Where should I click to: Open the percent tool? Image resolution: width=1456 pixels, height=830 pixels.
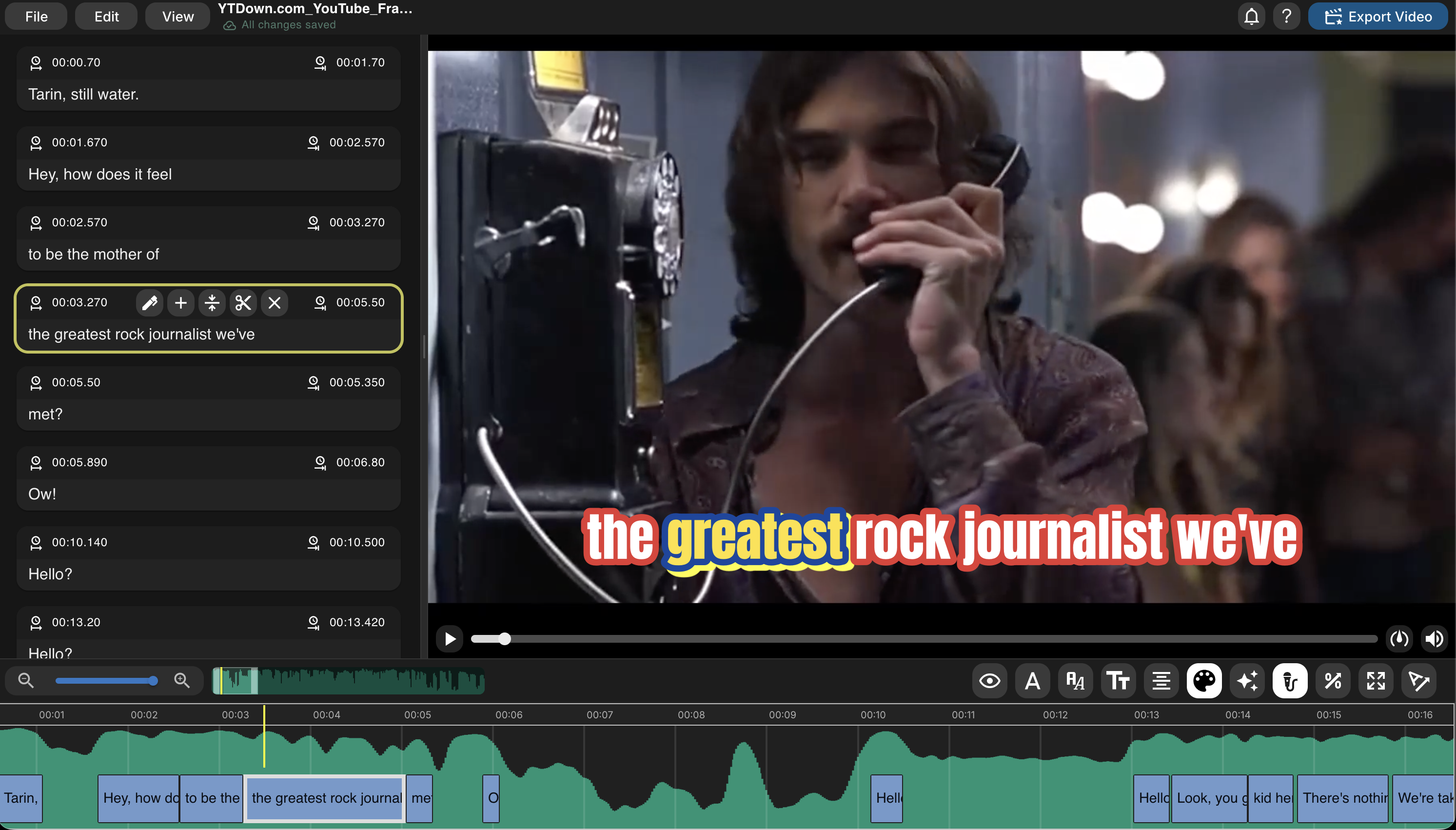(1333, 681)
